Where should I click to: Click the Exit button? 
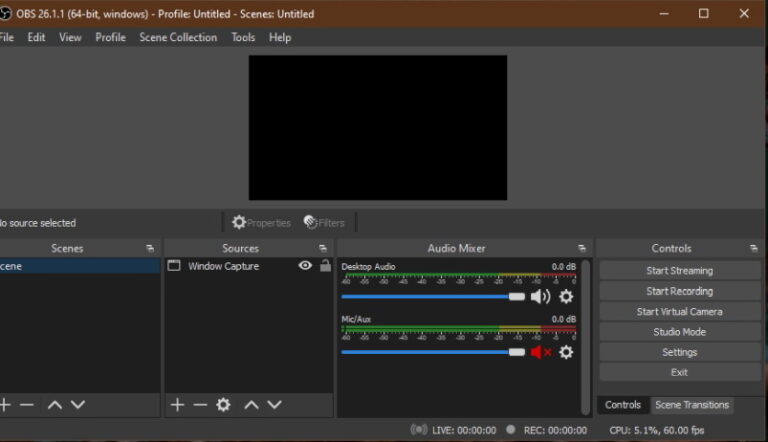679,372
